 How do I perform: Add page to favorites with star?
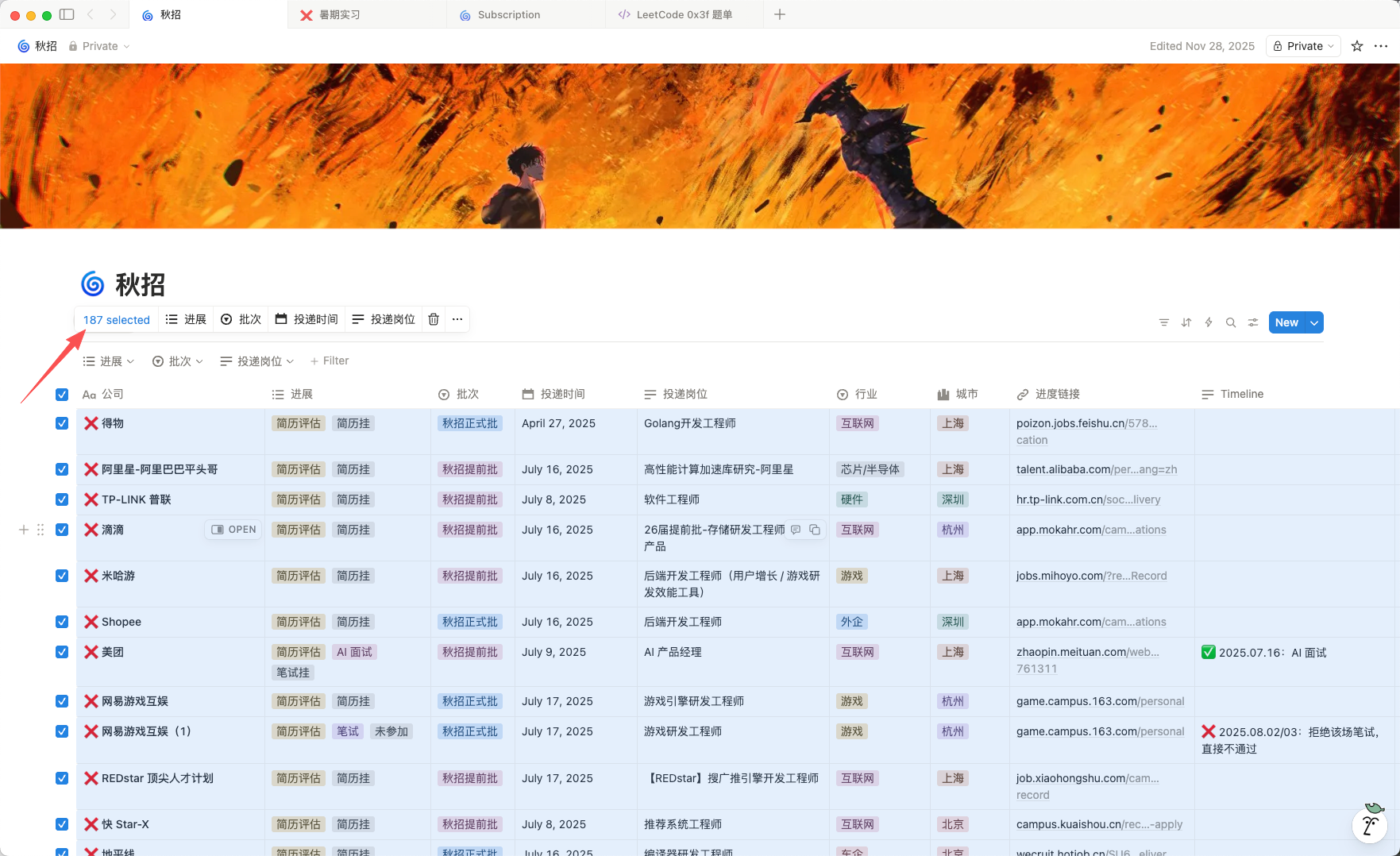[x=1357, y=46]
